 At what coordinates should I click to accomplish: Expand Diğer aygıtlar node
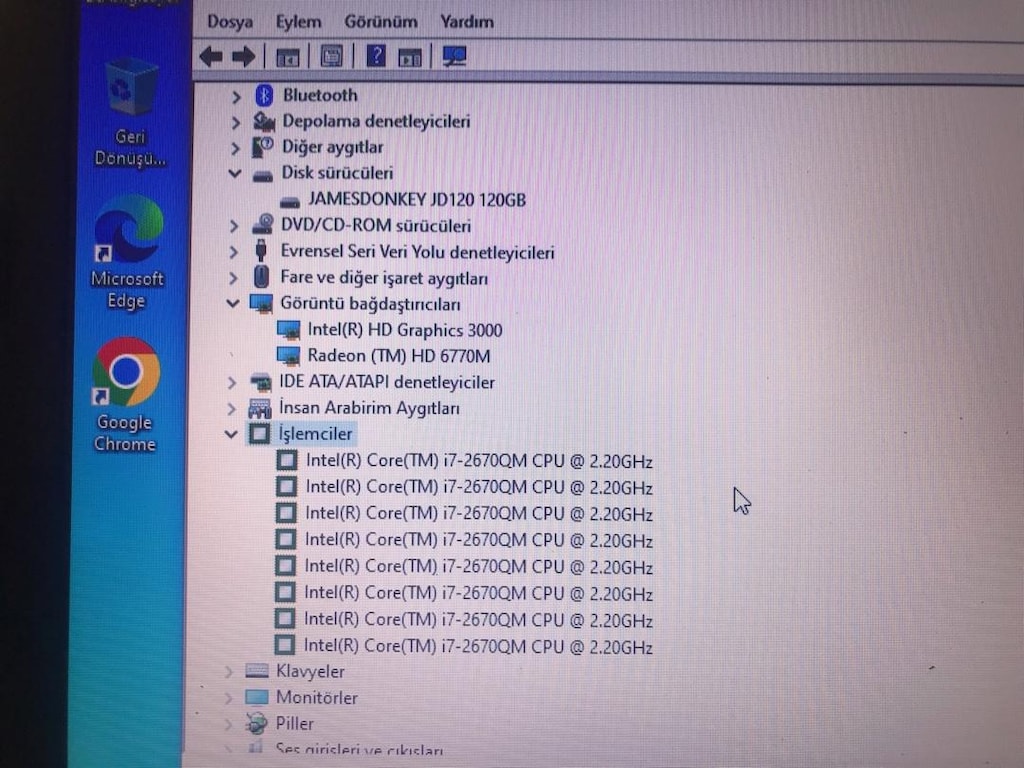coord(236,149)
